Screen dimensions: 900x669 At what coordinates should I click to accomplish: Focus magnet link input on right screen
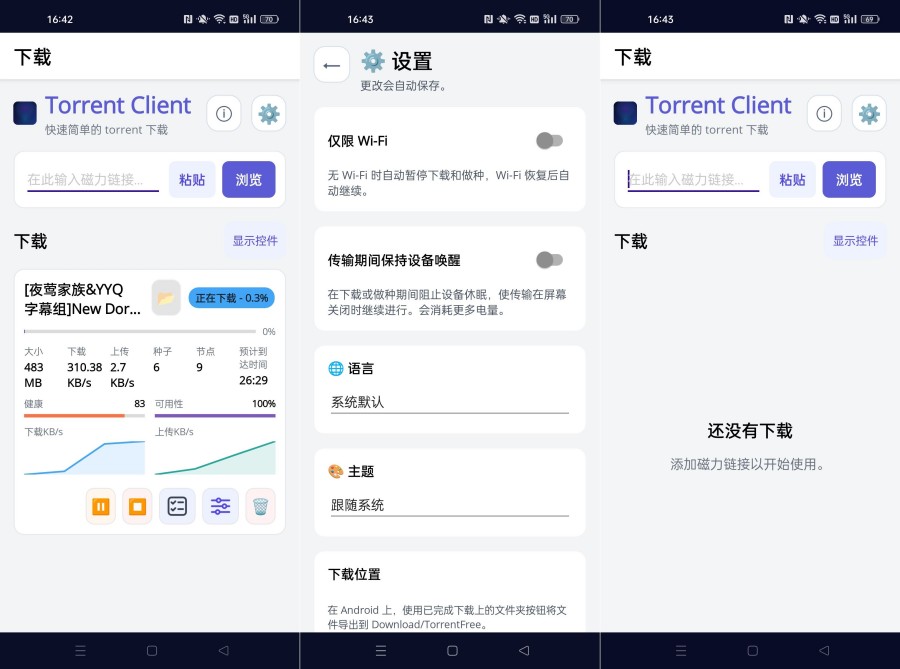(693, 180)
